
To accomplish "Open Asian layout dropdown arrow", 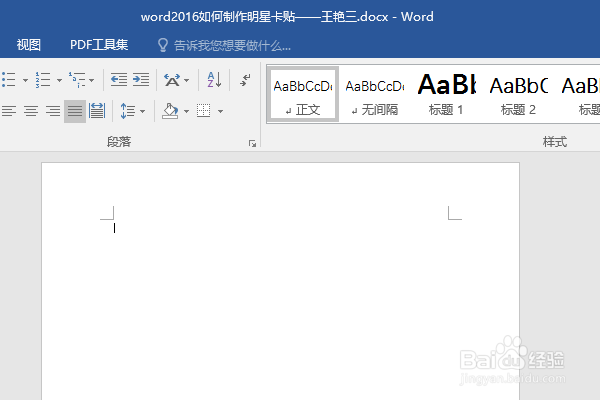I will coord(186,80).
